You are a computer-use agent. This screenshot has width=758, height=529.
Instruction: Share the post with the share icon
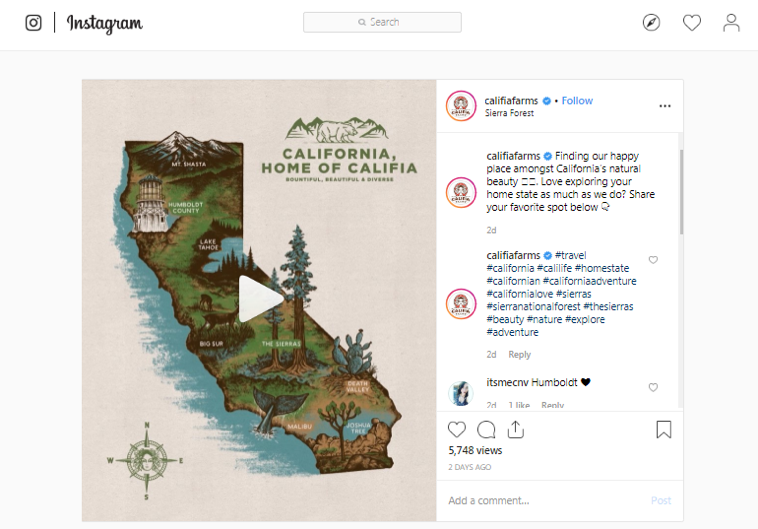pyautogui.click(x=516, y=429)
